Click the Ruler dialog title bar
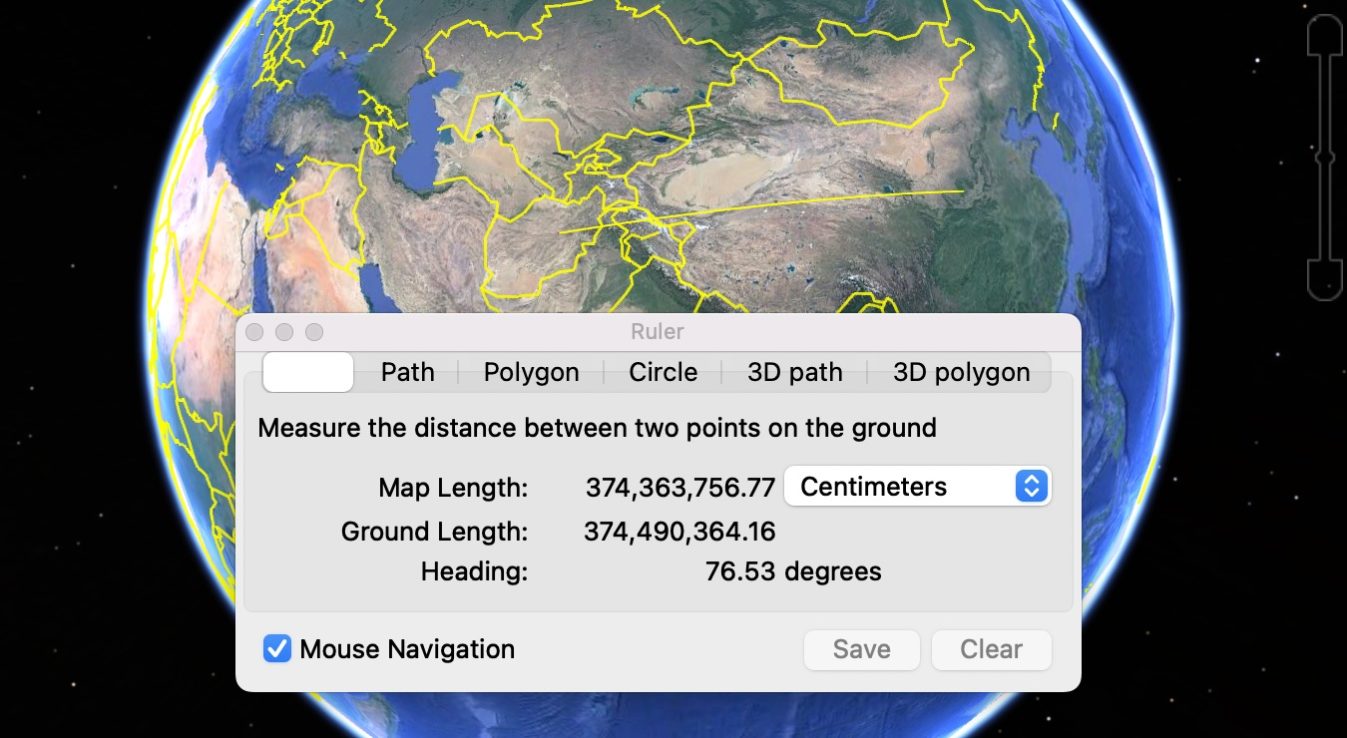Viewport: 1347px width, 738px height. (659, 331)
